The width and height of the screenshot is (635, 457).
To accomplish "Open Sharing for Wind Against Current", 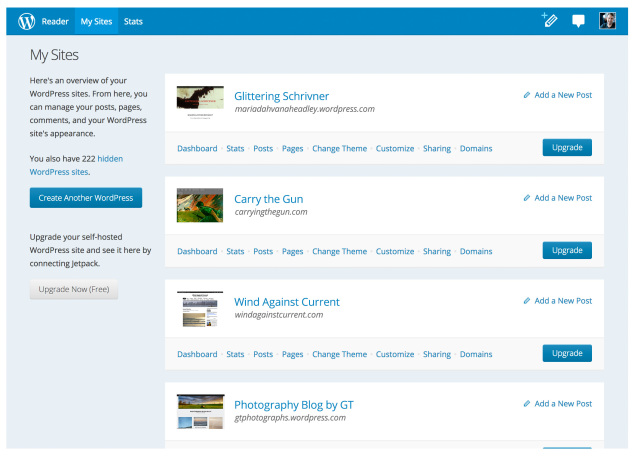I will point(437,354).
